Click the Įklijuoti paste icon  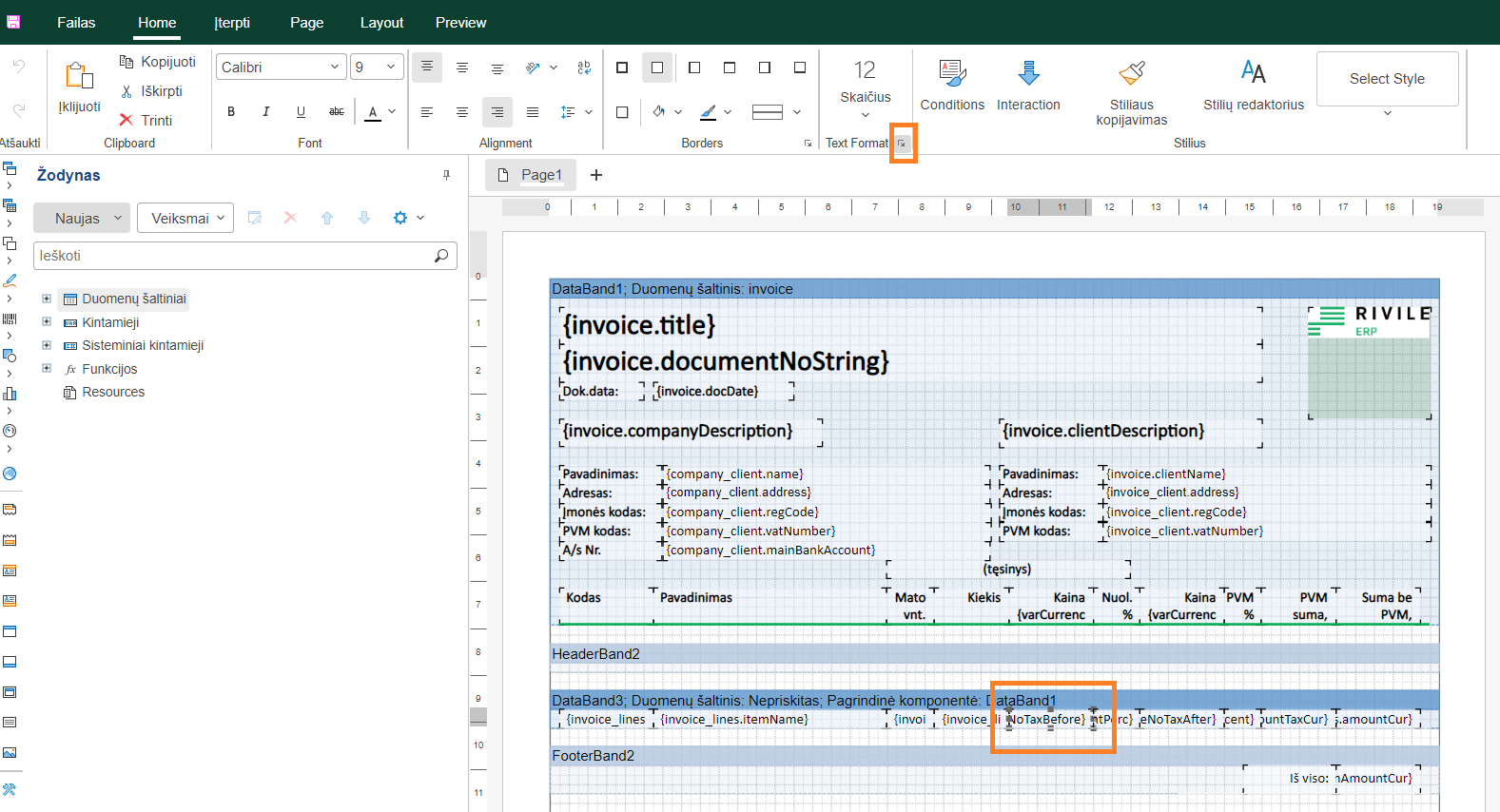79,76
